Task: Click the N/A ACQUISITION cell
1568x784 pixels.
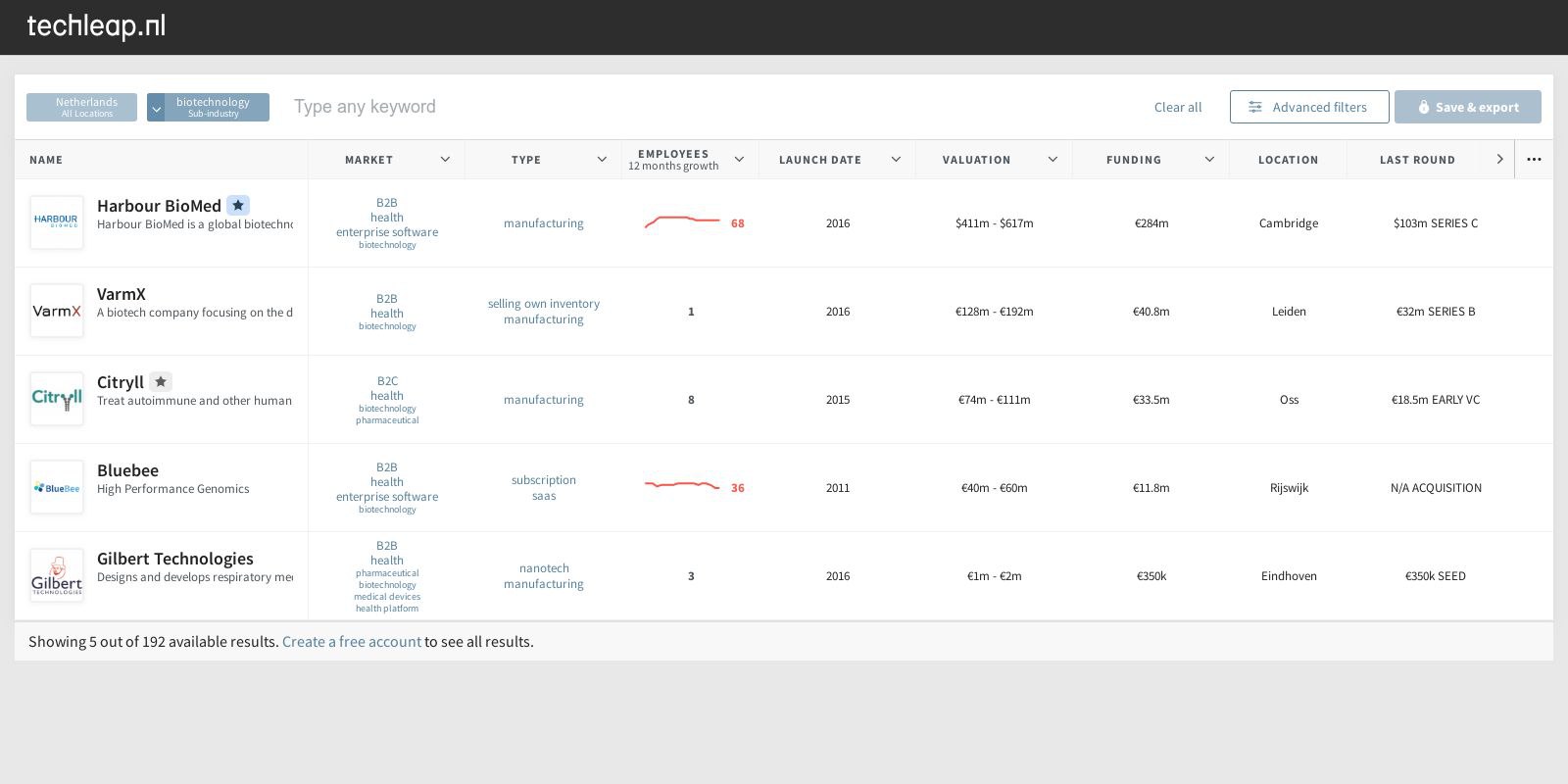Action: tap(1436, 488)
